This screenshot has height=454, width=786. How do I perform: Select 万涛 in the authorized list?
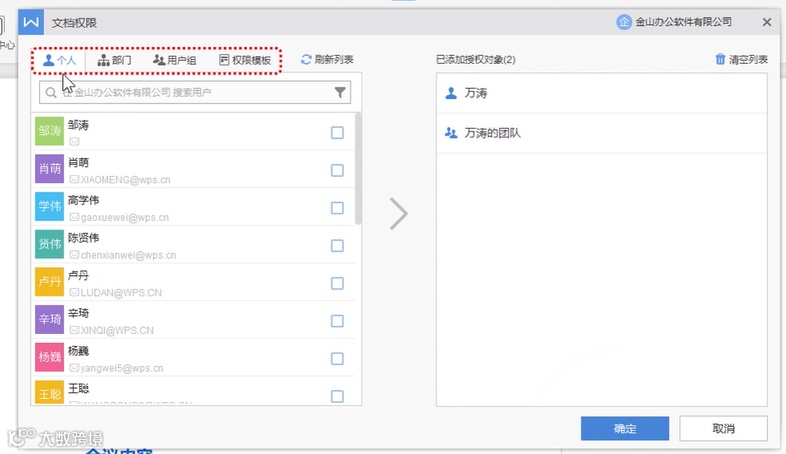(602, 93)
